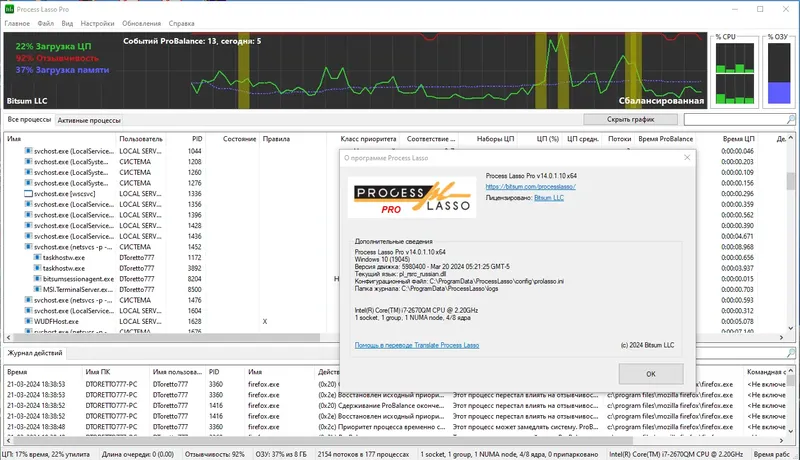800x460 pixels.
Task: Click the svchost.exe [wscsvc] process icon
Action: [x=29, y=194]
